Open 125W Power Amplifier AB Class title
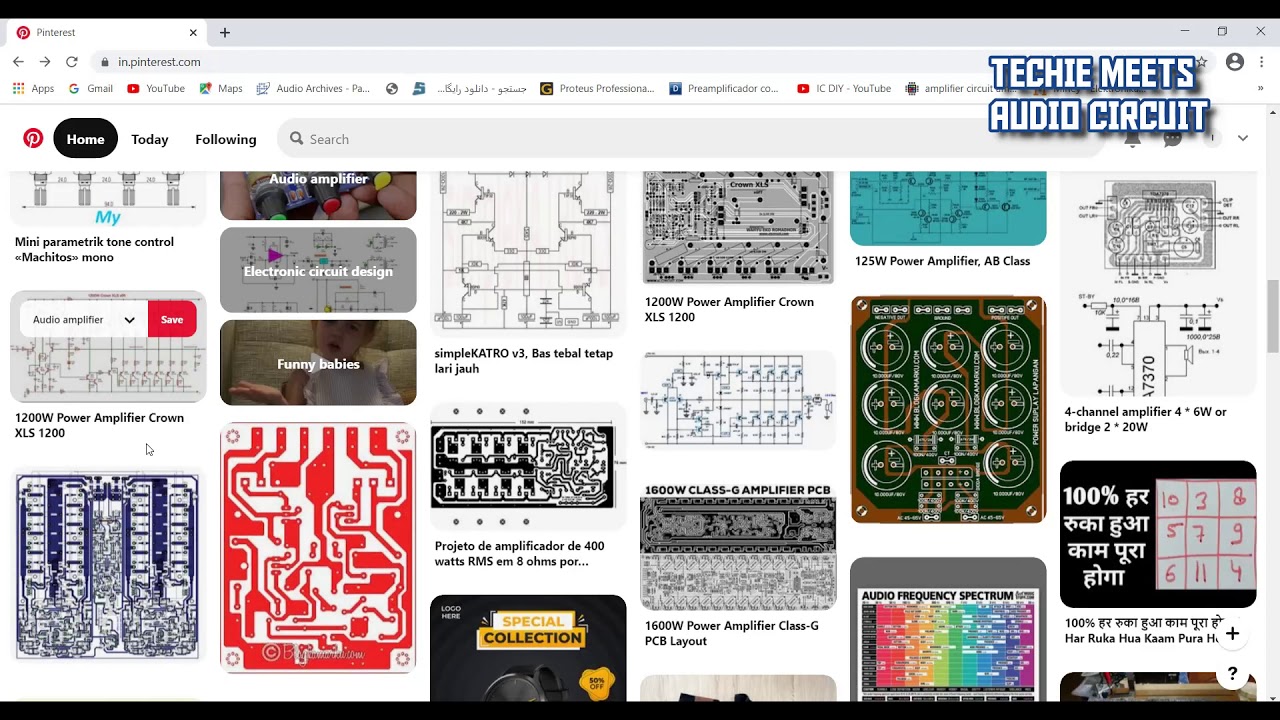Screen dimensions: 1280x720 942,261
